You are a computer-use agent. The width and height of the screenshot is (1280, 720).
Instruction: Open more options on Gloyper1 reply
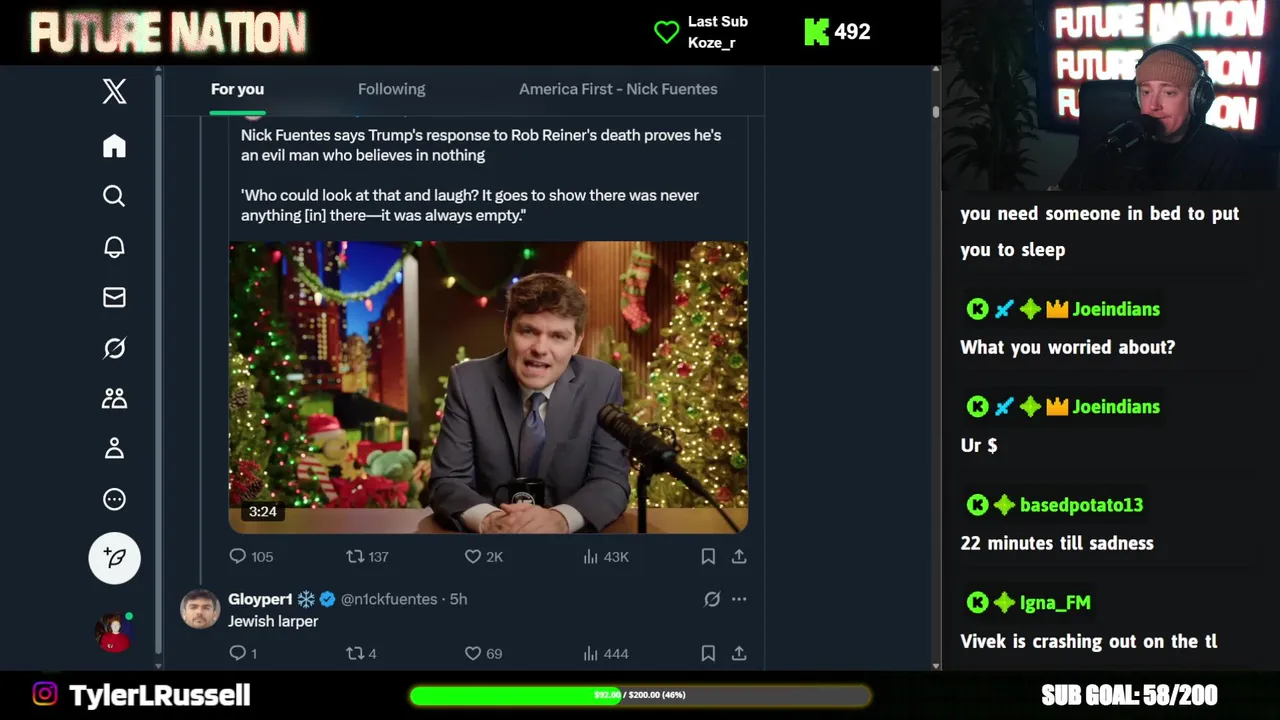[739, 599]
